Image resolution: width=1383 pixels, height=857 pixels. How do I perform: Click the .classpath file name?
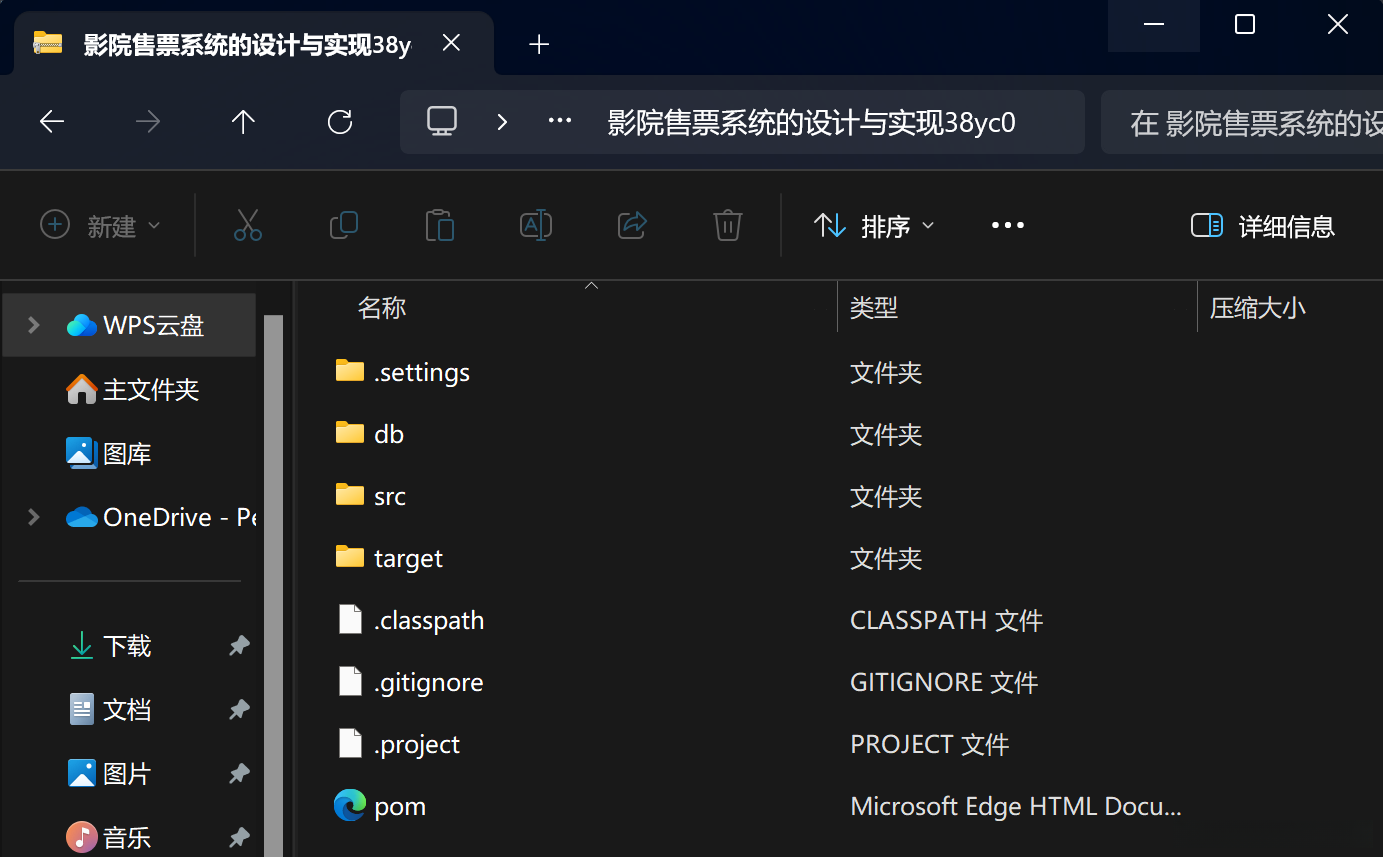point(429,621)
